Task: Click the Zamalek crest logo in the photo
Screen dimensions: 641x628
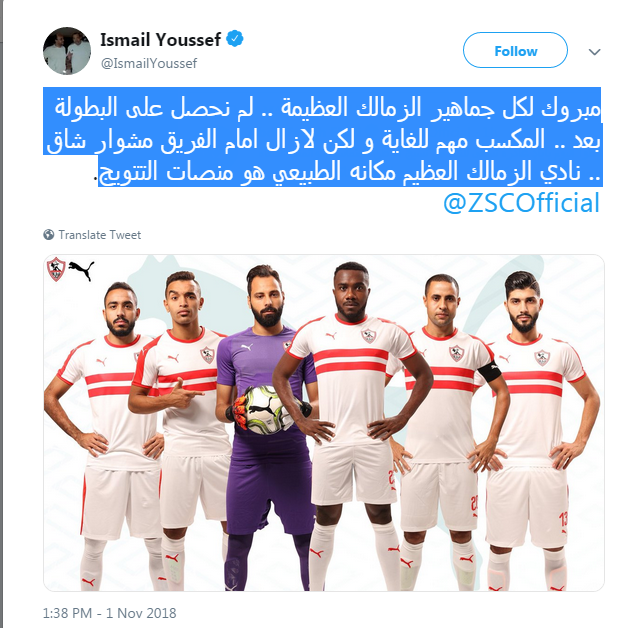Action: 56,269
